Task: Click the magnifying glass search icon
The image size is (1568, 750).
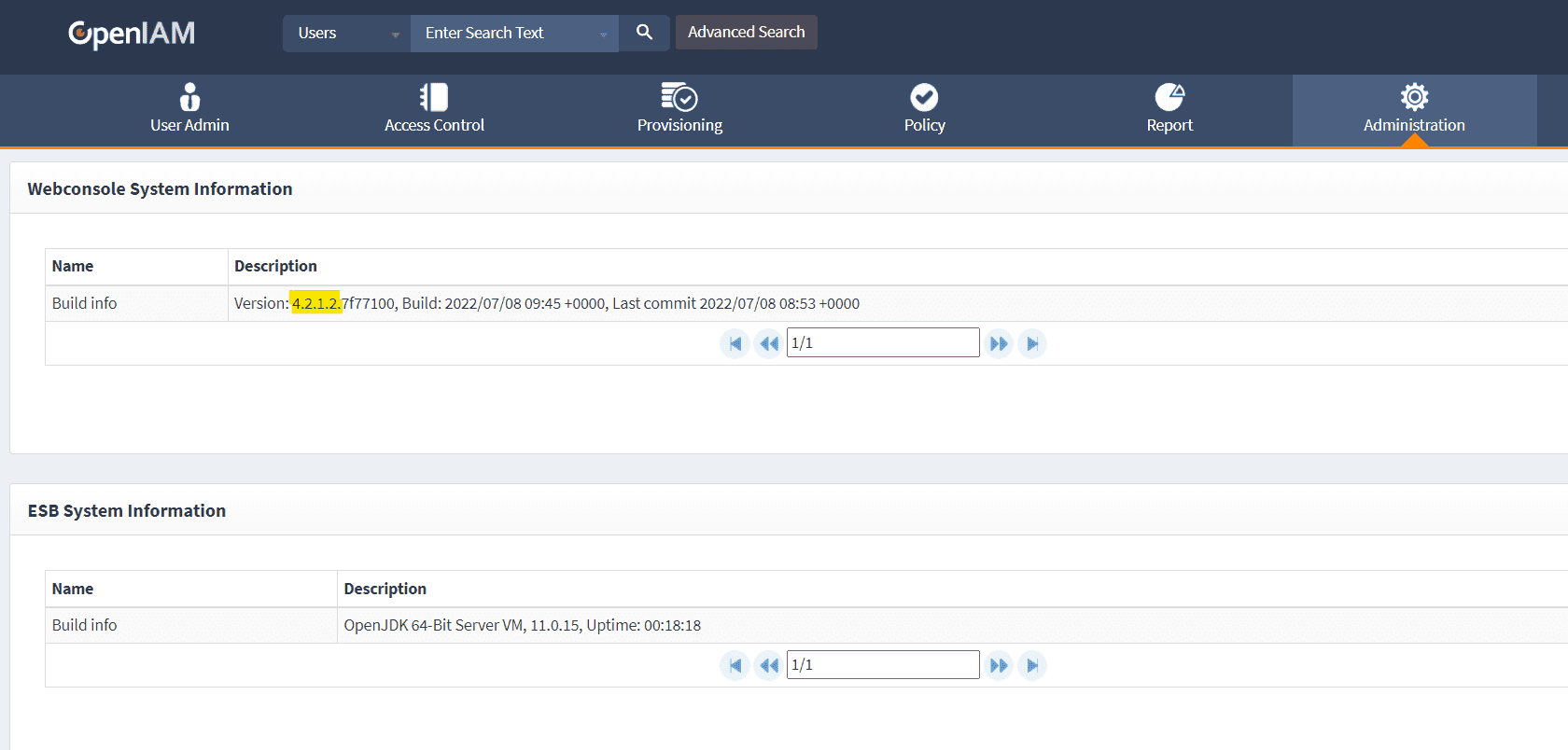Action: (644, 33)
